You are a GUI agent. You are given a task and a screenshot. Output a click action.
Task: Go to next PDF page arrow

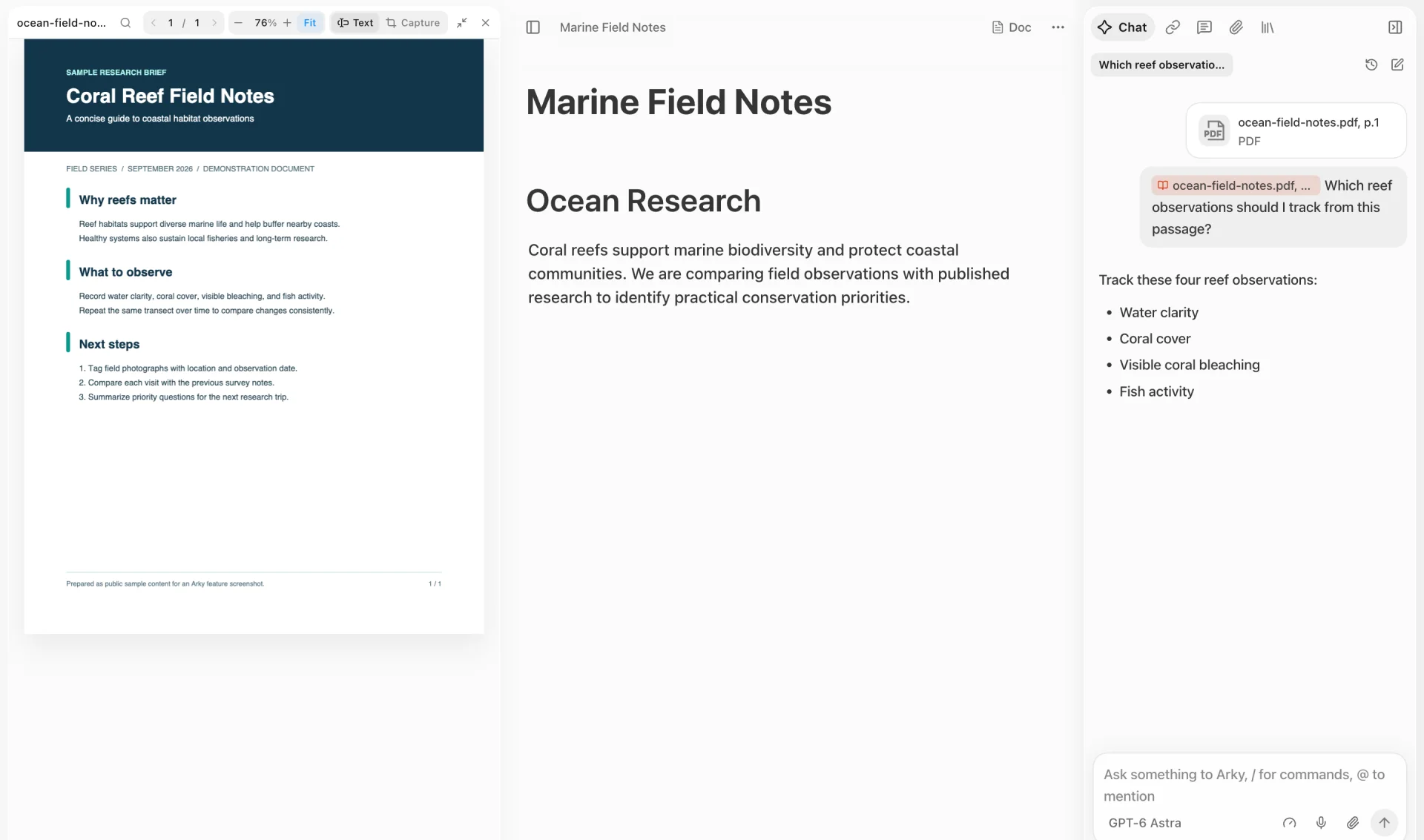click(214, 23)
